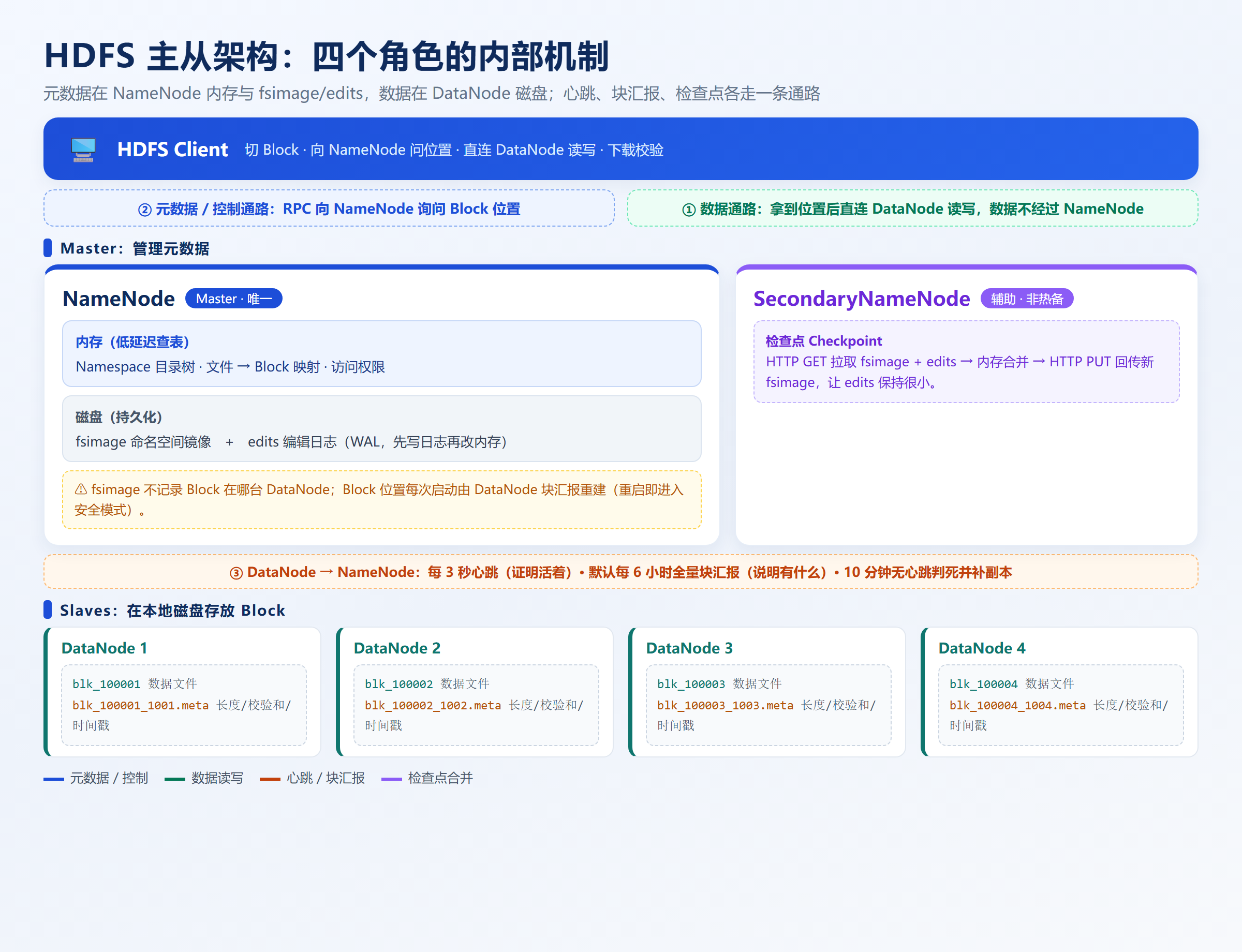Click 'Slaves：在本地磁盘存放 Block' section label

click(x=172, y=611)
